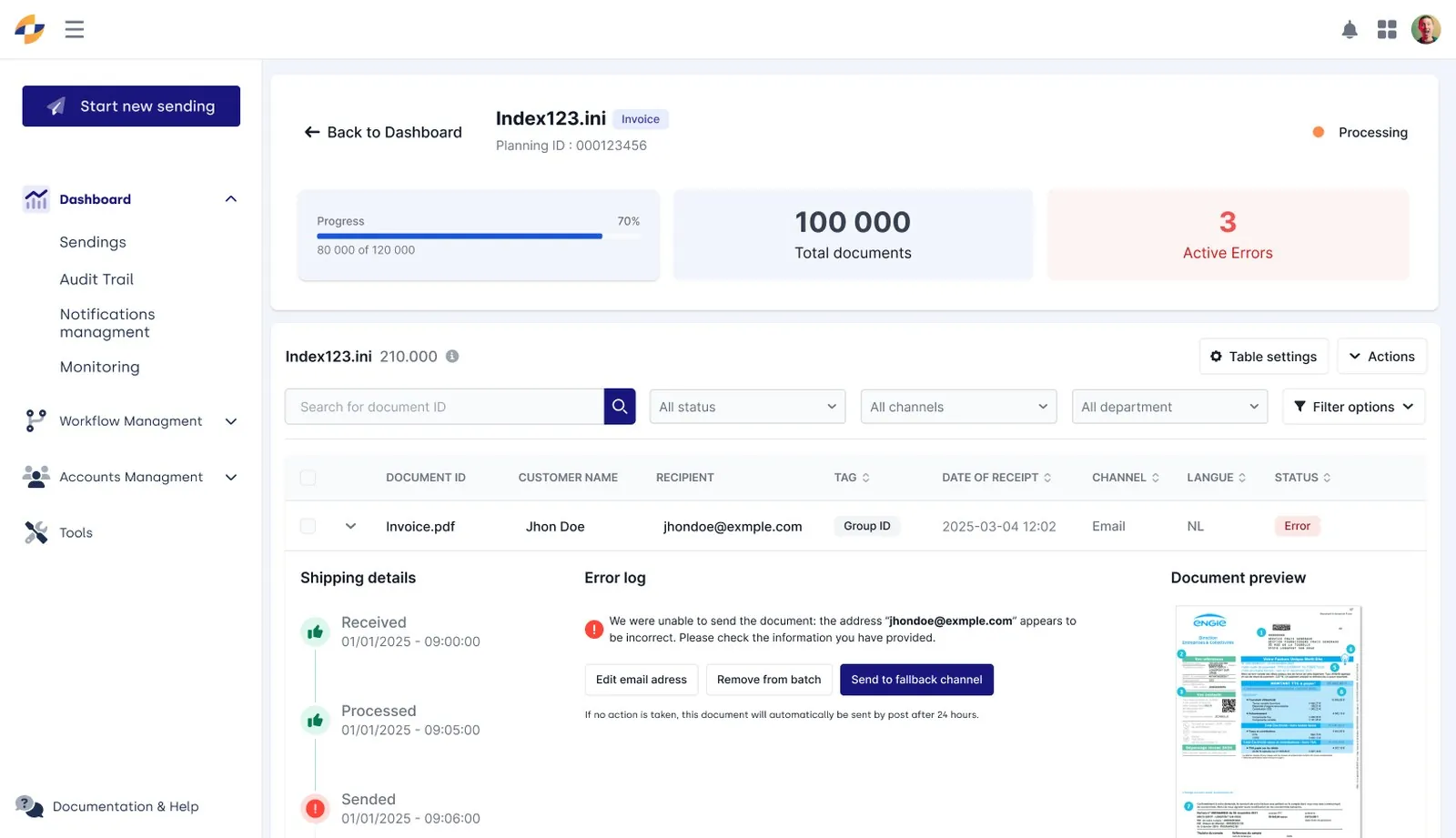Open the document preview thumbnail

pyautogui.click(x=1269, y=722)
